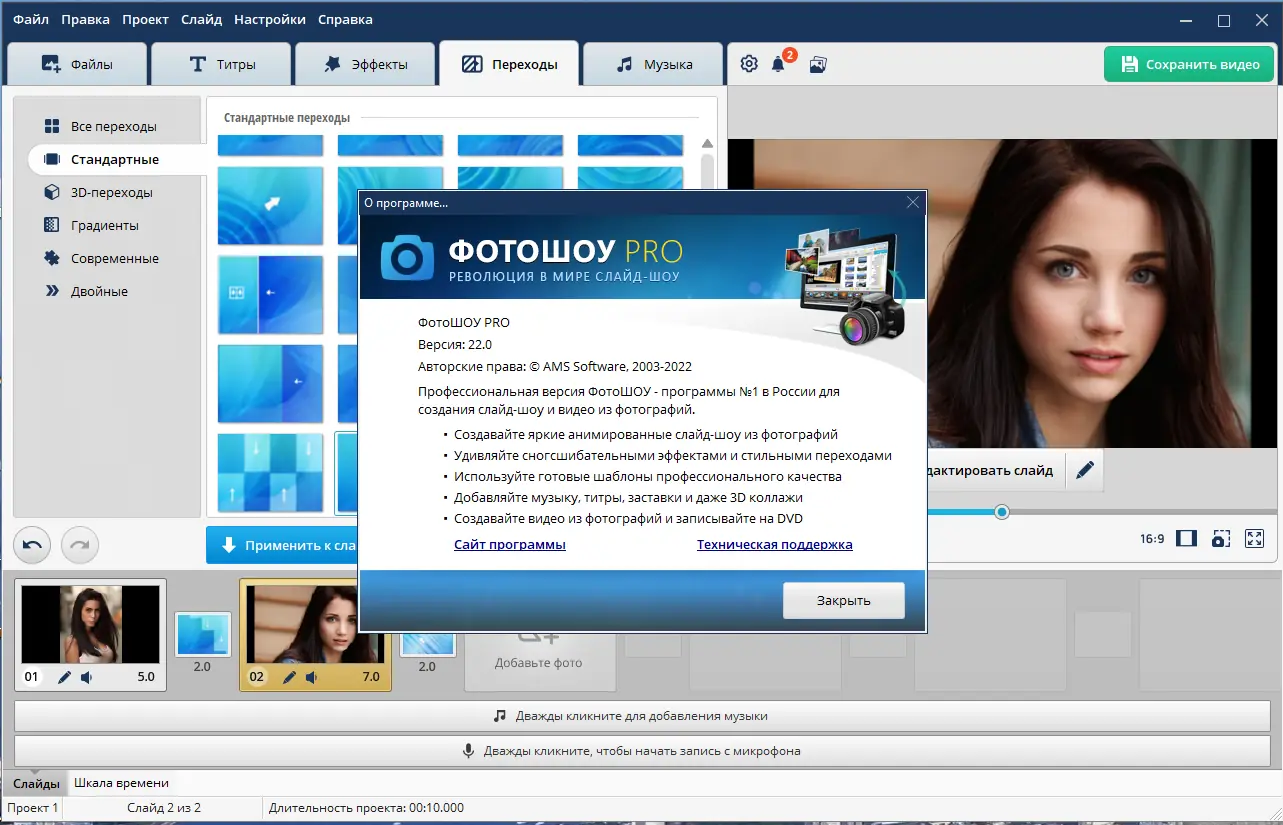Toggle sound icon on slide 02
Image resolution: width=1283 pixels, height=825 pixels.
pyautogui.click(x=312, y=677)
